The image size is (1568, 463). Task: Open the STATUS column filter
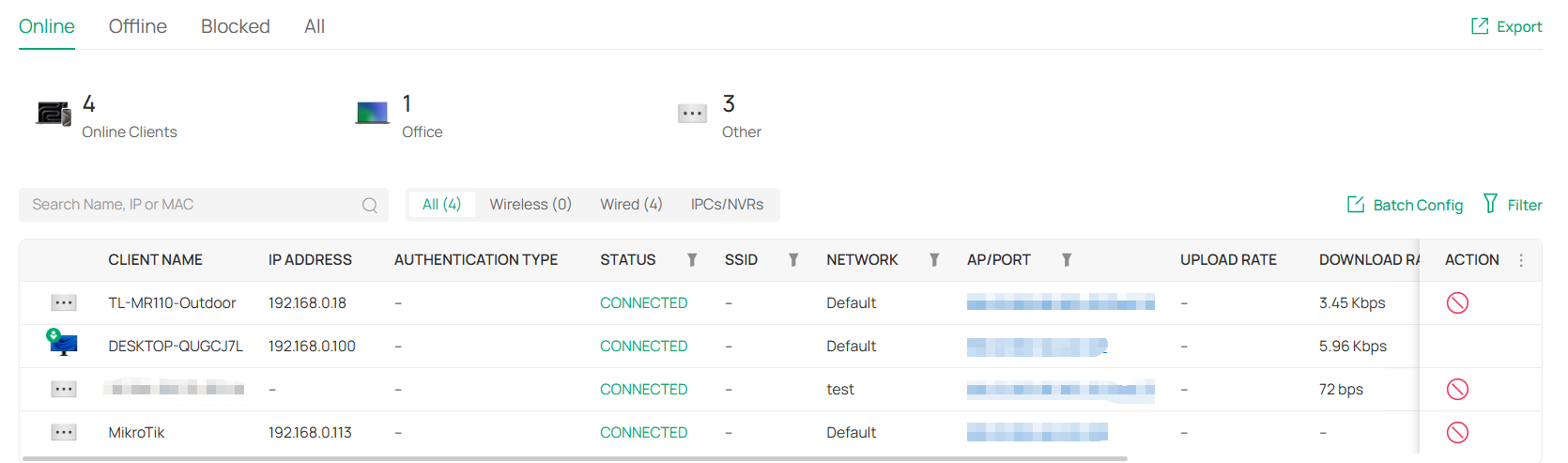point(692,260)
